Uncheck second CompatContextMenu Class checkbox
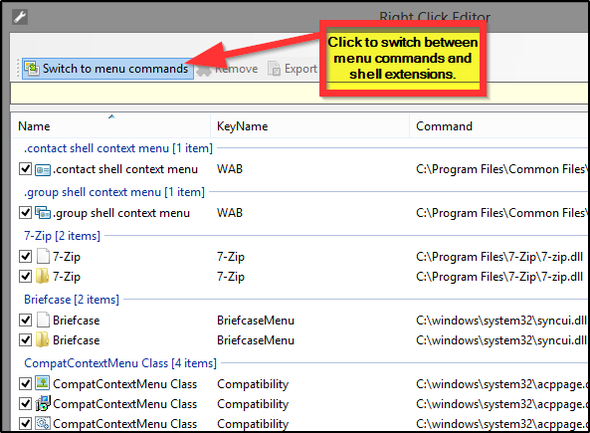590x433 pixels. tap(25, 404)
